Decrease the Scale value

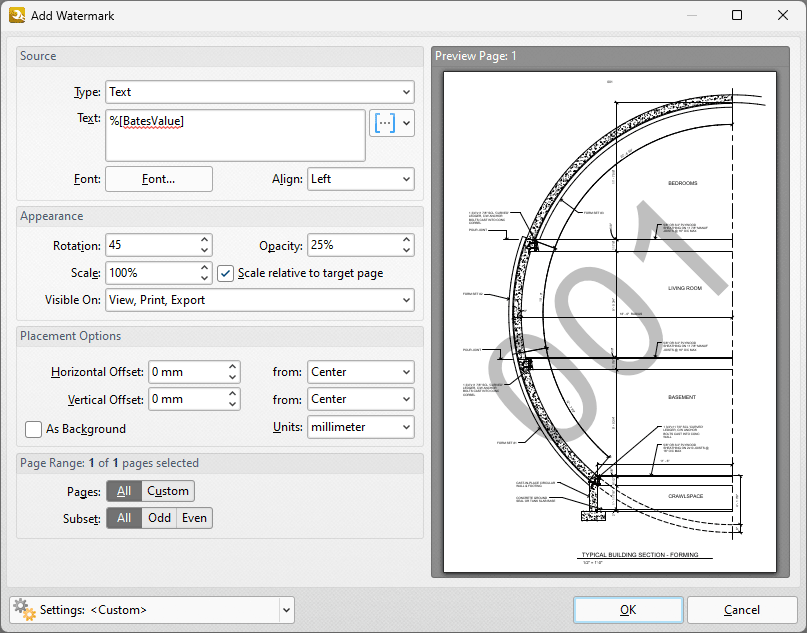click(205, 278)
